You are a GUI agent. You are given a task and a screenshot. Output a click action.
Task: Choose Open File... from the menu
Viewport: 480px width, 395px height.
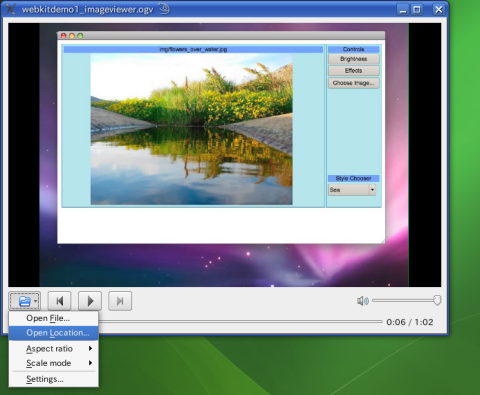tap(54, 318)
